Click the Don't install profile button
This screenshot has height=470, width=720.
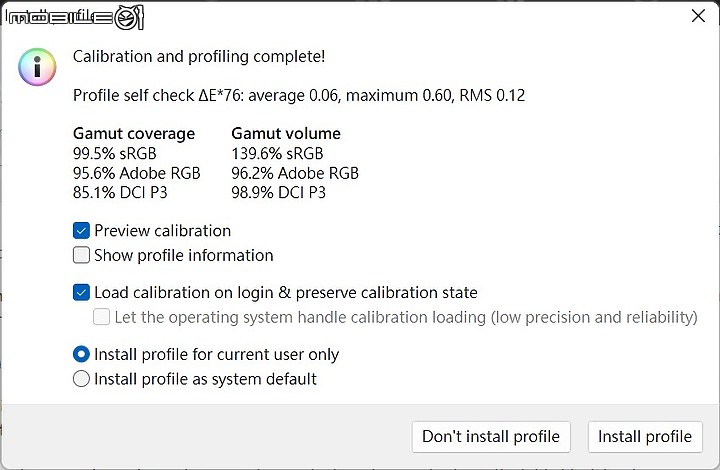coord(491,436)
